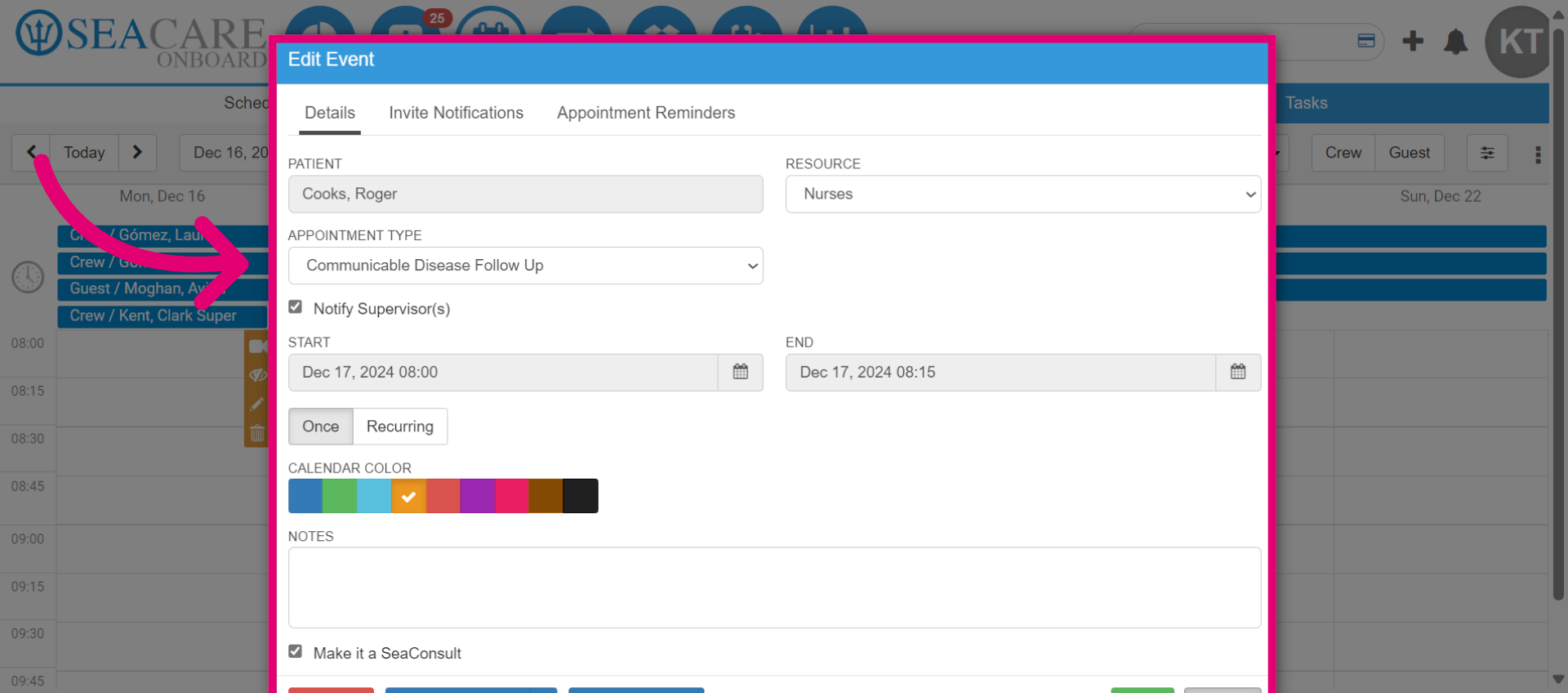Switch to the Invite Notifications tab

(x=456, y=113)
